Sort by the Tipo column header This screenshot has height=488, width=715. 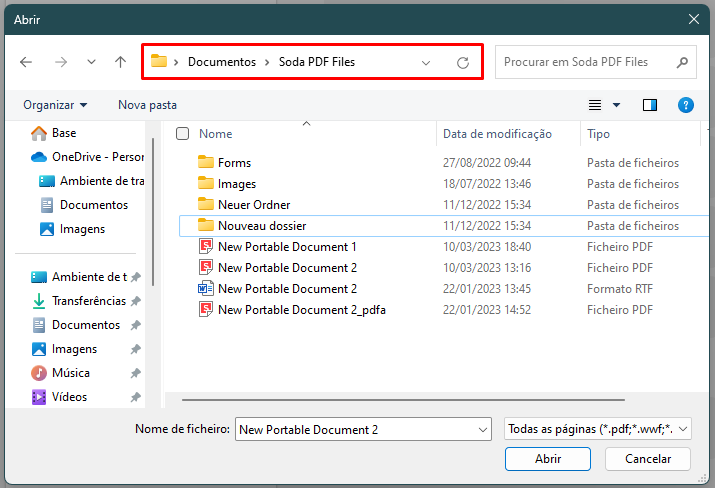(598, 134)
